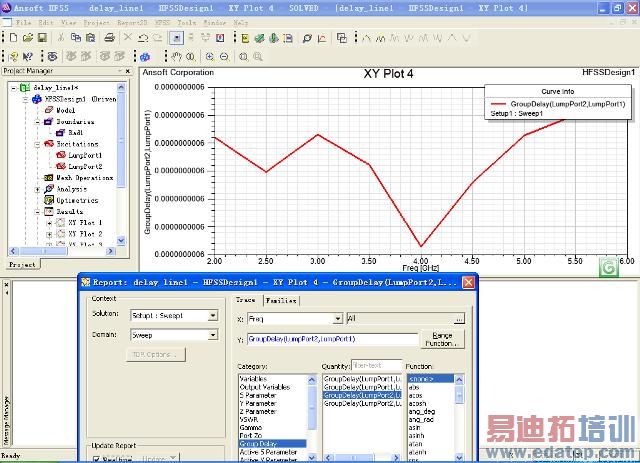Close the Report dialog with red X
This screenshot has height=463, width=640.
tap(468, 282)
